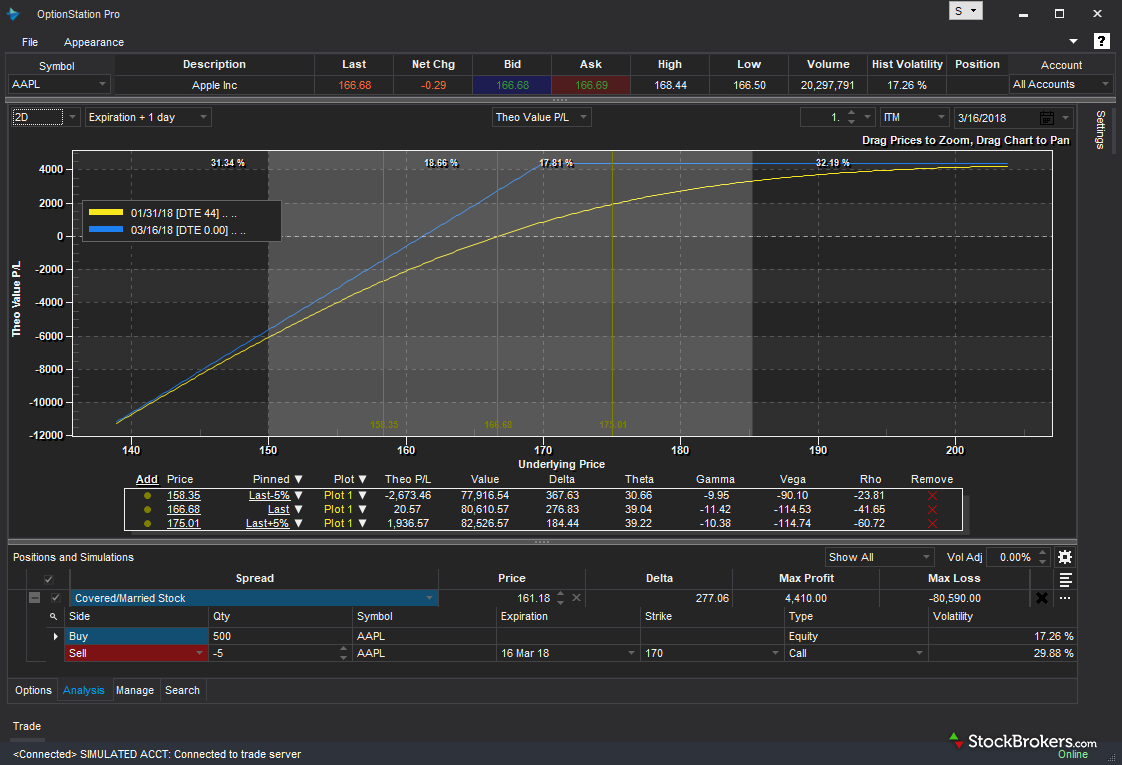Image resolution: width=1122 pixels, height=765 pixels.
Task: Open the Theo Value P/L dropdown
Action: [x=542, y=118]
